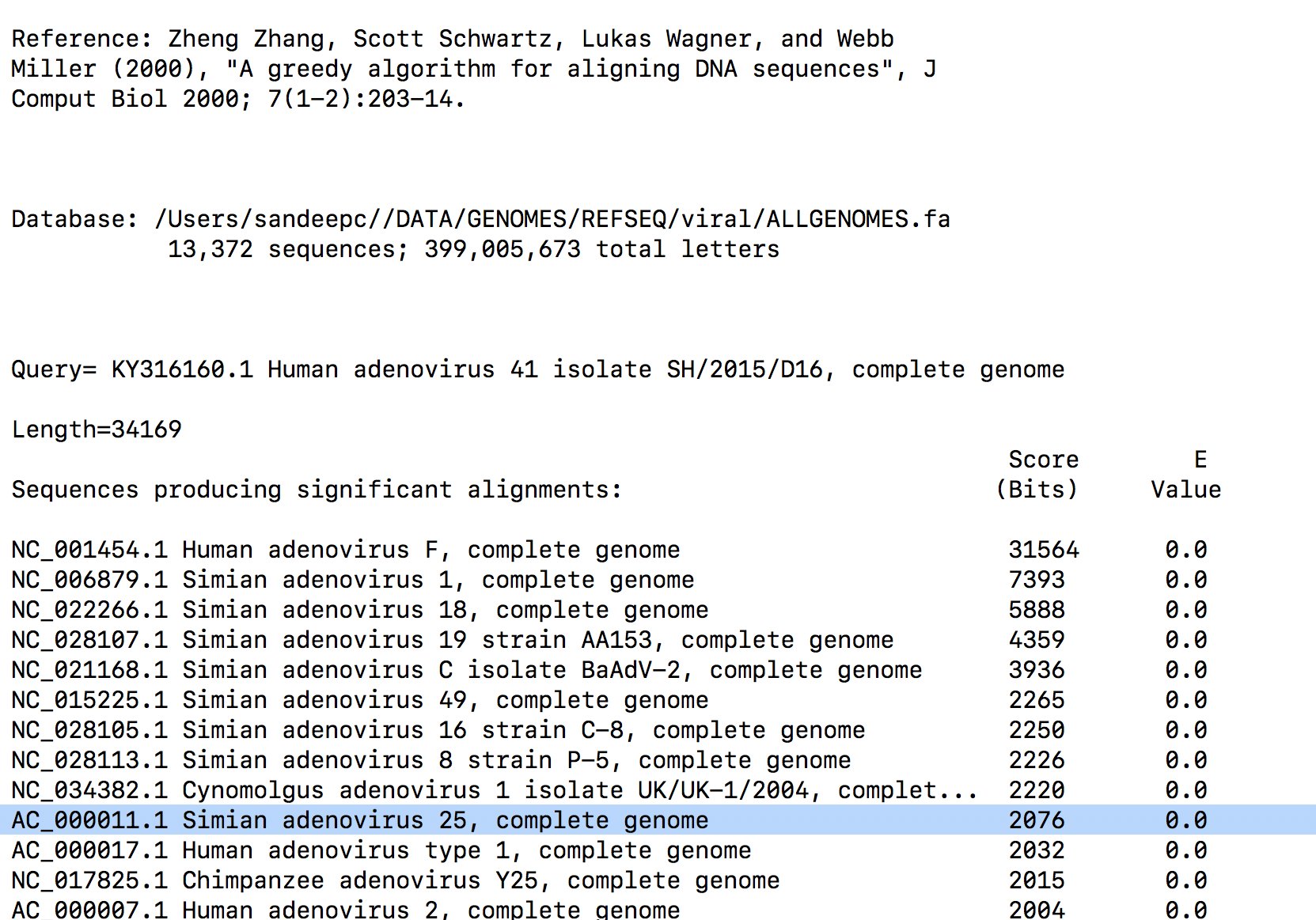Click the bit score 31564
Image resolution: width=1316 pixels, height=920 pixels.
click(x=1043, y=550)
